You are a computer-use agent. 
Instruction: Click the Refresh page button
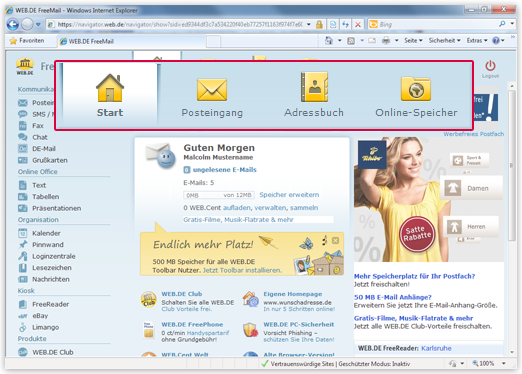pos(345,24)
